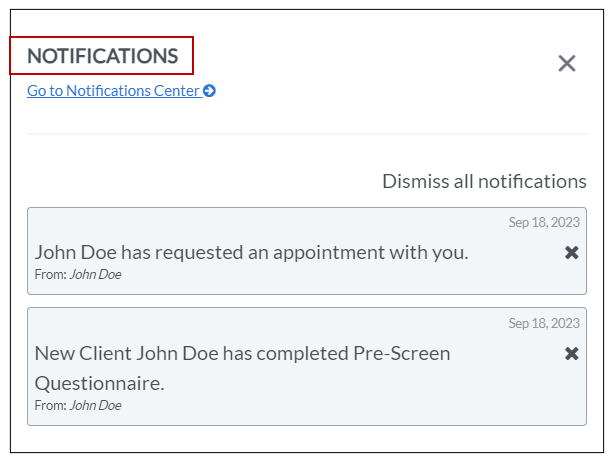Click the divider line below the Notifications Center link

(x=306, y=134)
